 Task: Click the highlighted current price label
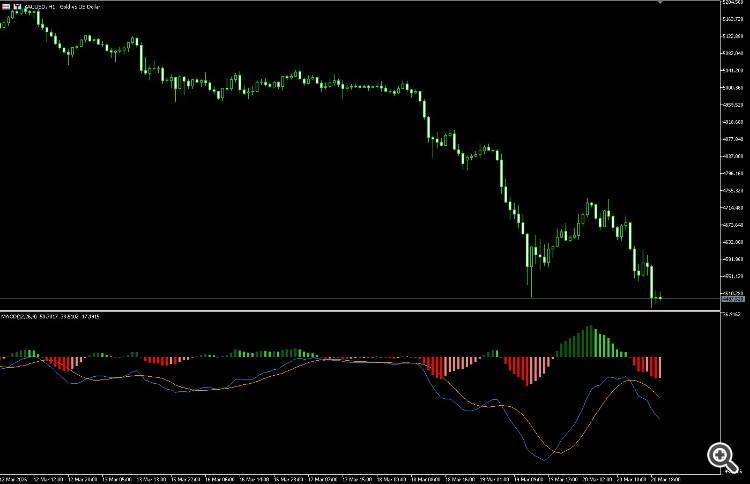click(x=733, y=299)
